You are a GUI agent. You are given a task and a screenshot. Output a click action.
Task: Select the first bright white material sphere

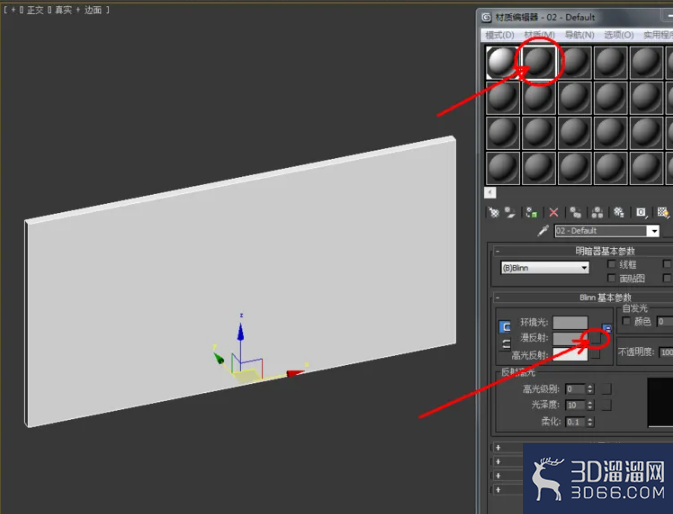pyautogui.click(x=502, y=62)
